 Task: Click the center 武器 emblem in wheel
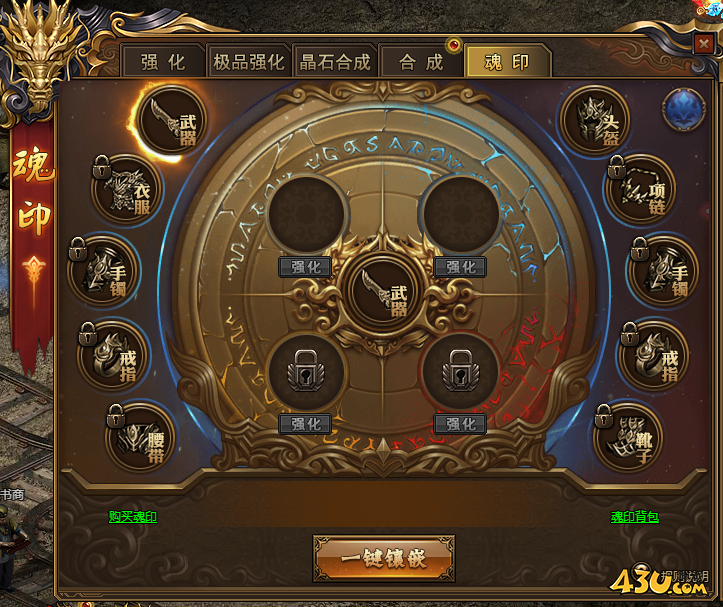pos(382,294)
